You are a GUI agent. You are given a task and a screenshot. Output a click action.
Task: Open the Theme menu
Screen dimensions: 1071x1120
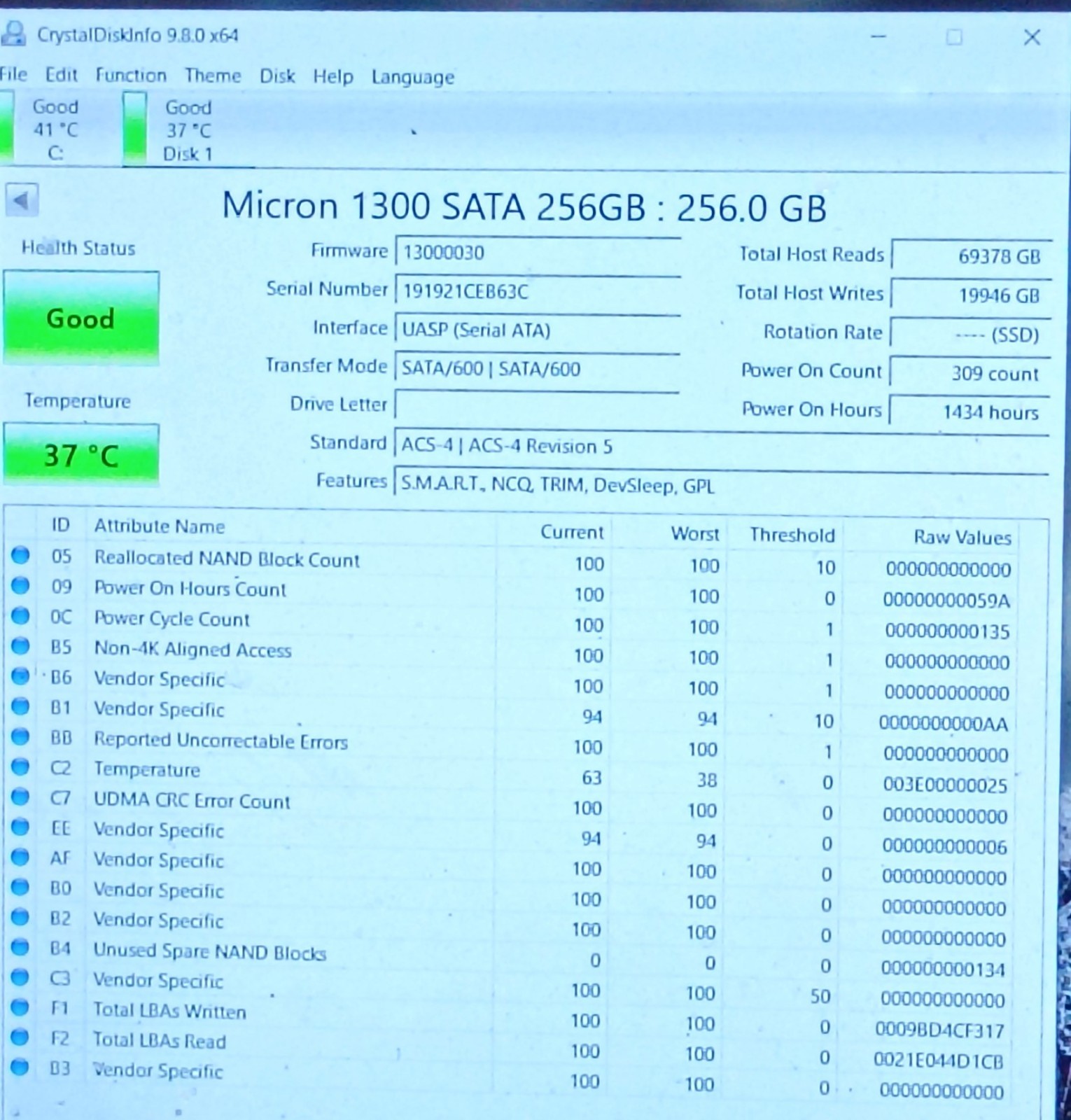[213, 76]
